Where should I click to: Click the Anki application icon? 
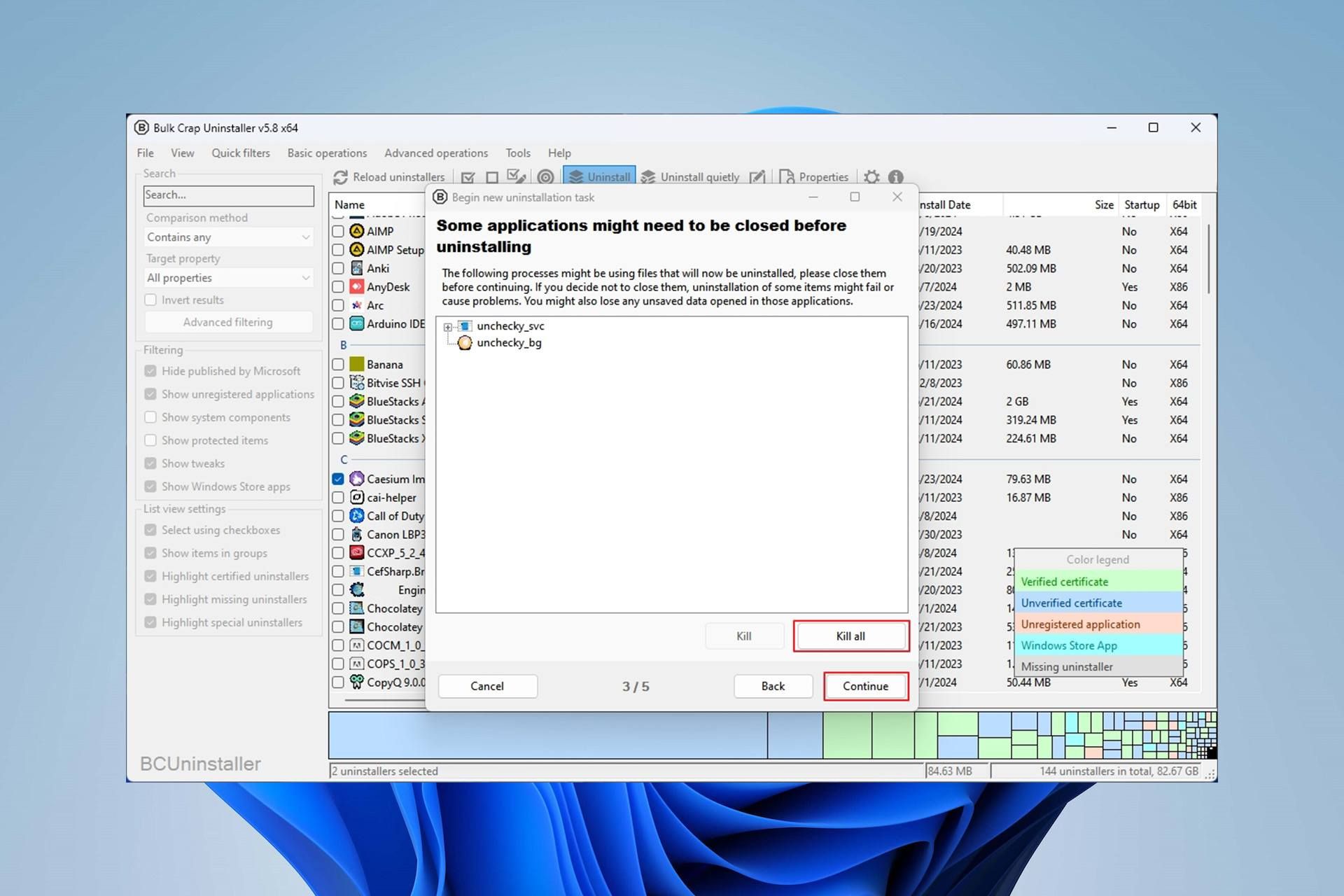(x=357, y=268)
